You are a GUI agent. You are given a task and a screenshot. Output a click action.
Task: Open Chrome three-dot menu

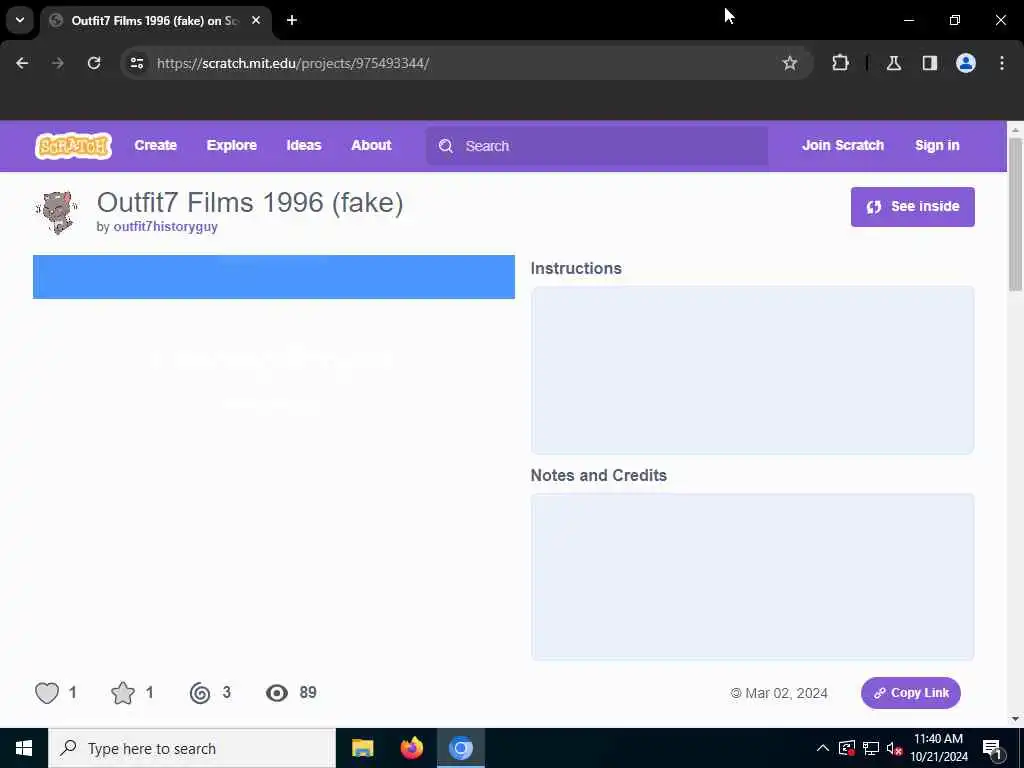coord(1002,63)
